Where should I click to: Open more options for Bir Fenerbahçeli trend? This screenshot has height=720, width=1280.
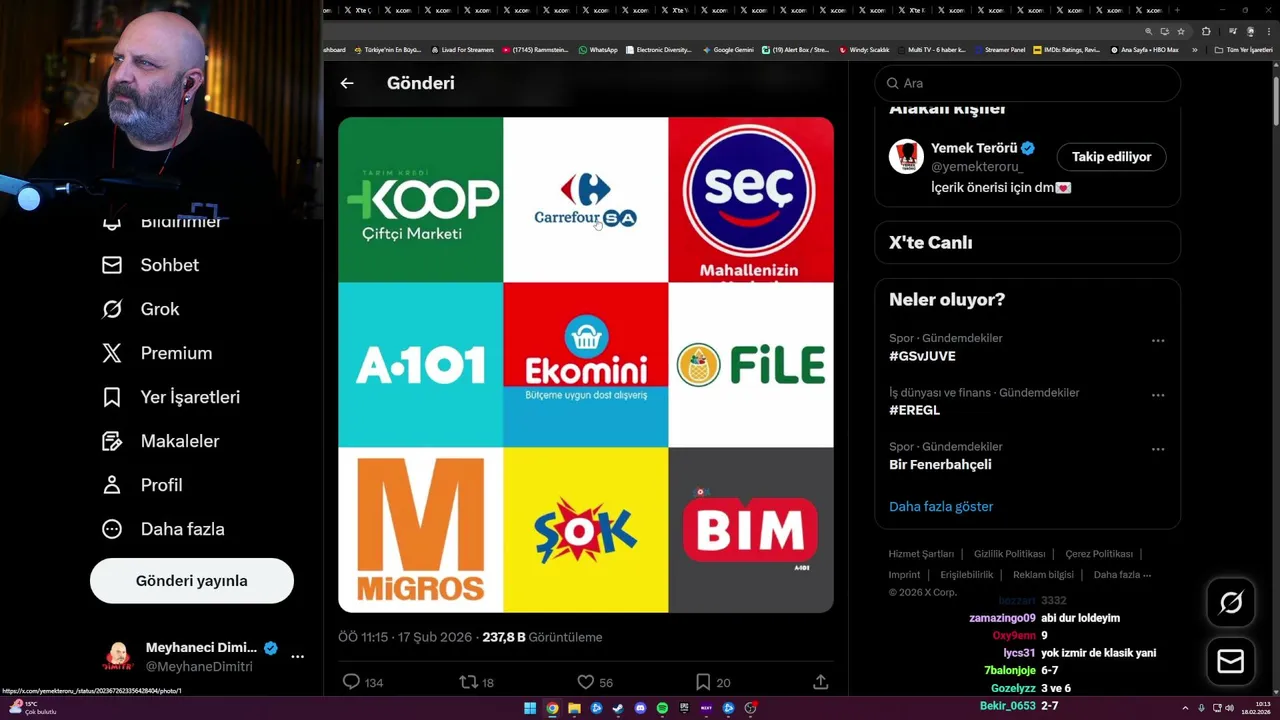(x=1158, y=449)
